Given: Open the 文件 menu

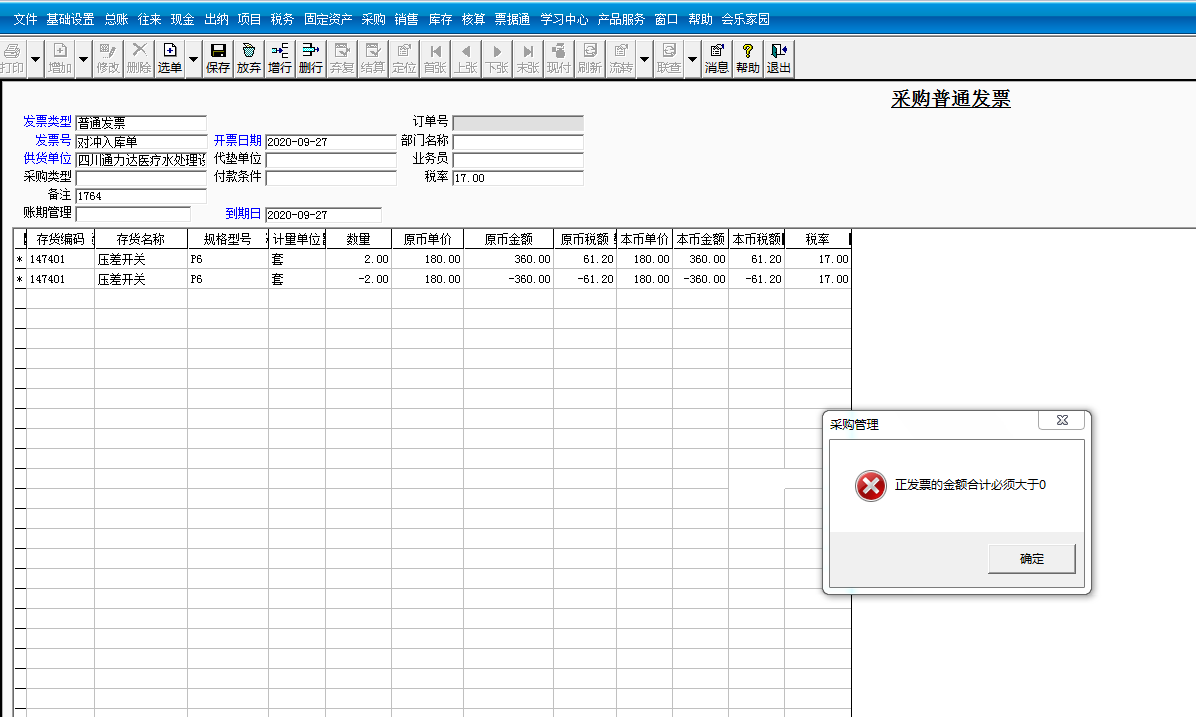Looking at the screenshot, I should 25,19.
